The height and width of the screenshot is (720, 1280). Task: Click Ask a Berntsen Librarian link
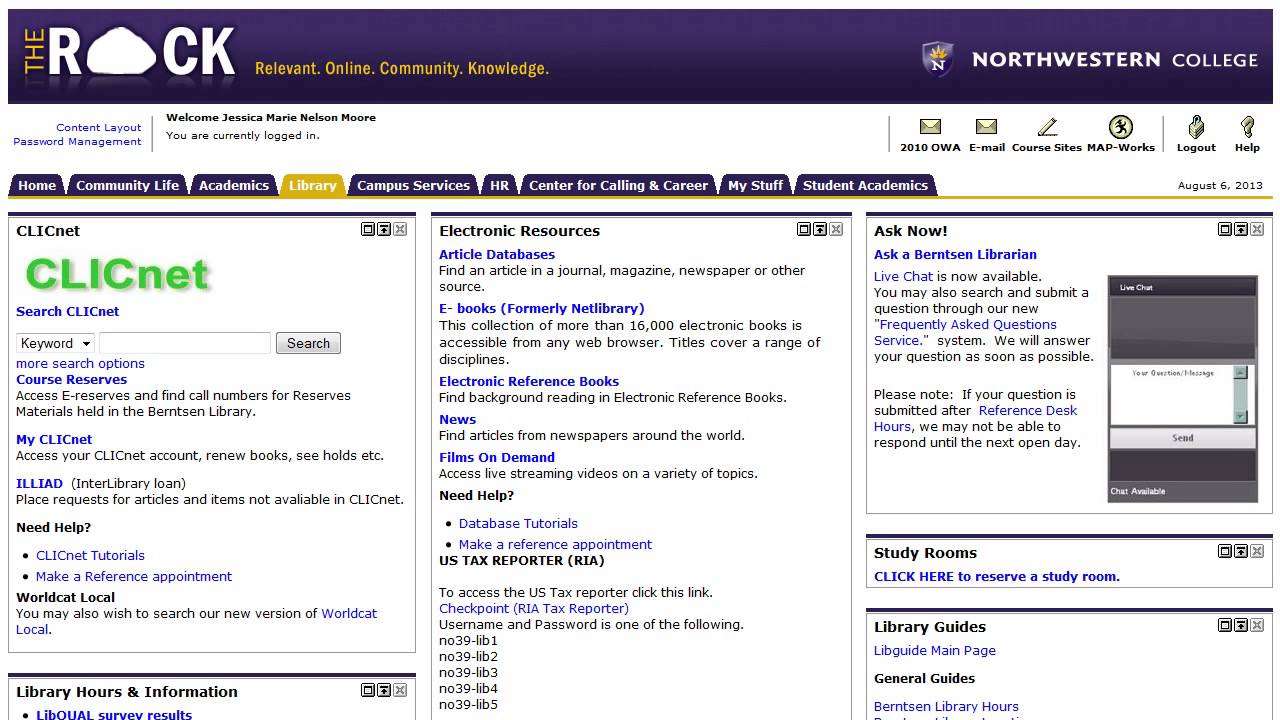coord(955,254)
